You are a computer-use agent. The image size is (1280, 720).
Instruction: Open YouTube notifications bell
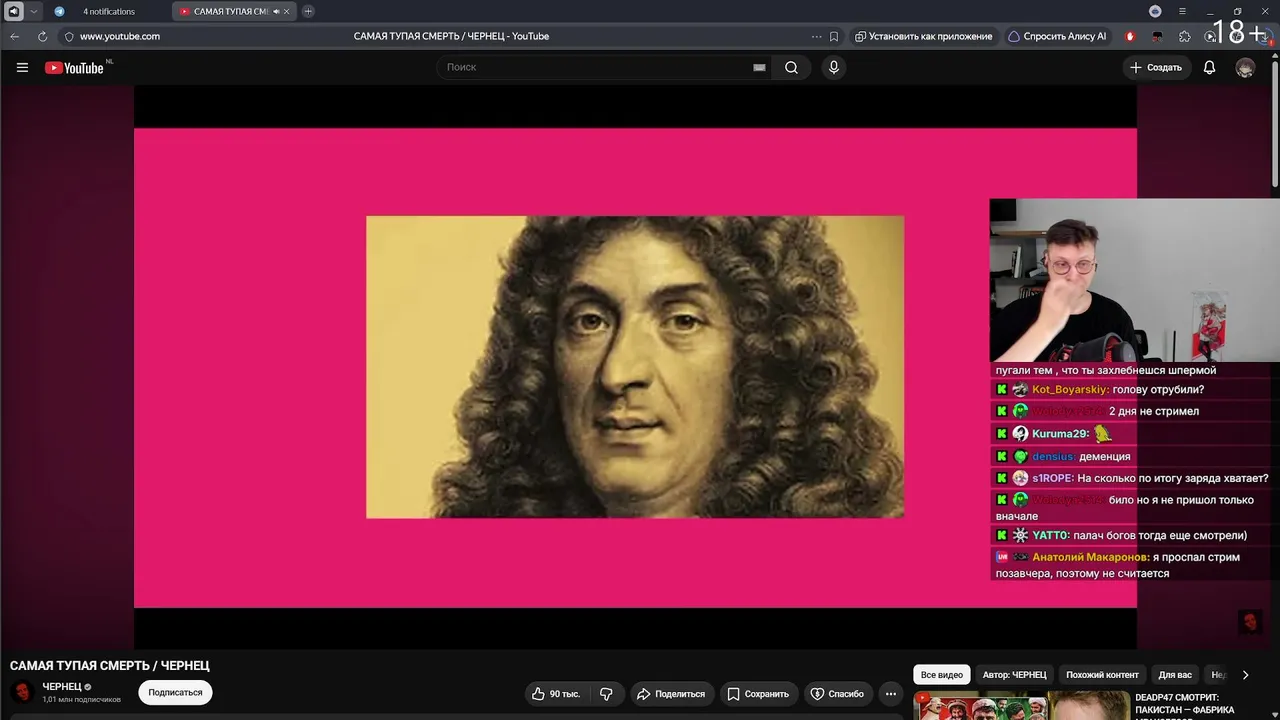click(1209, 68)
